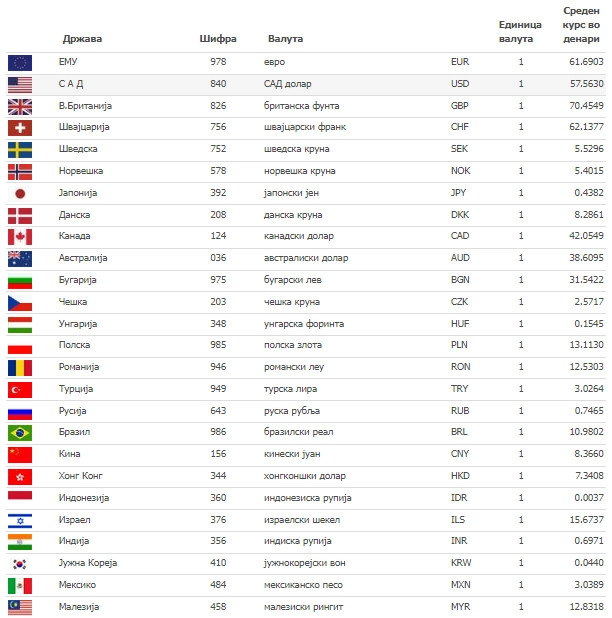Click the Switzerland flag icon
This screenshot has width=612, height=618.
pyautogui.click(x=20, y=128)
